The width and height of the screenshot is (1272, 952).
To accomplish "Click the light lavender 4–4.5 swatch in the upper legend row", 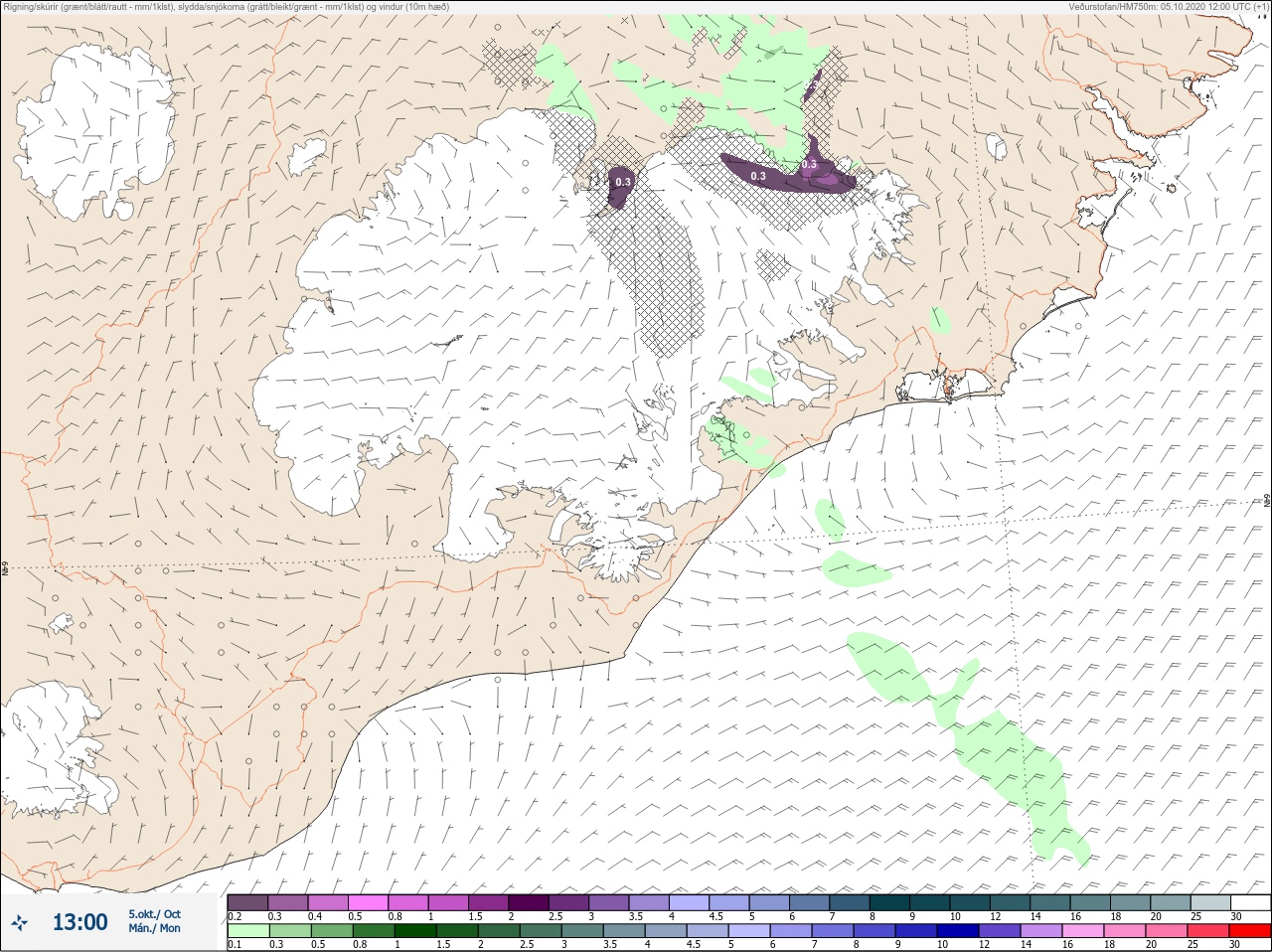I will coord(690,902).
